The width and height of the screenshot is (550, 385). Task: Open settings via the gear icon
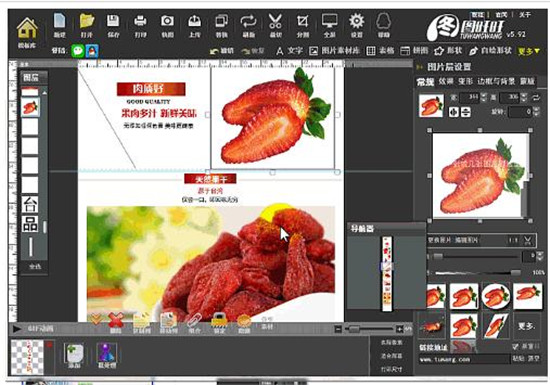point(356,25)
